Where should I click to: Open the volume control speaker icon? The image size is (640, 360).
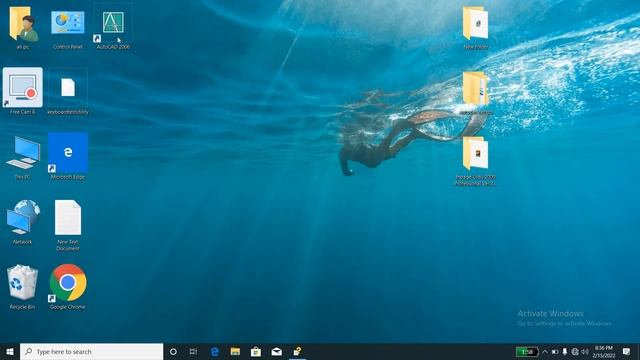click(585, 351)
